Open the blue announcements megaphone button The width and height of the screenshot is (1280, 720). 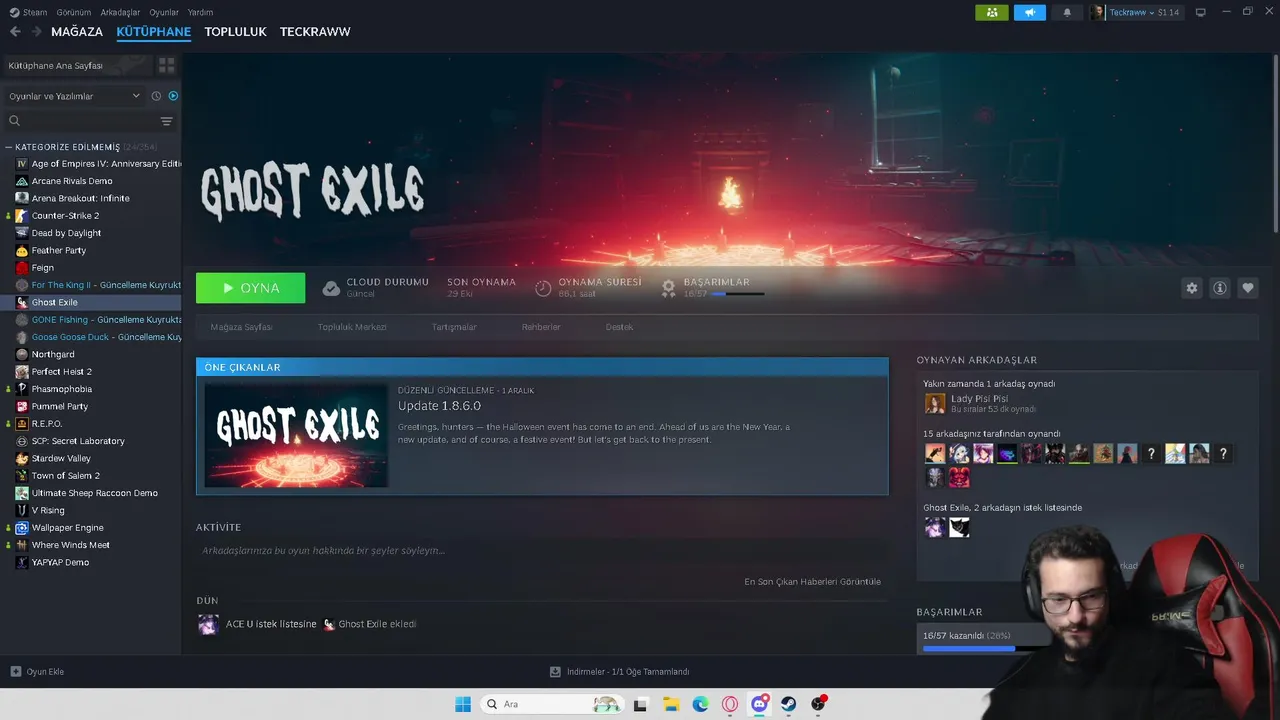pyautogui.click(x=1029, y=12)
